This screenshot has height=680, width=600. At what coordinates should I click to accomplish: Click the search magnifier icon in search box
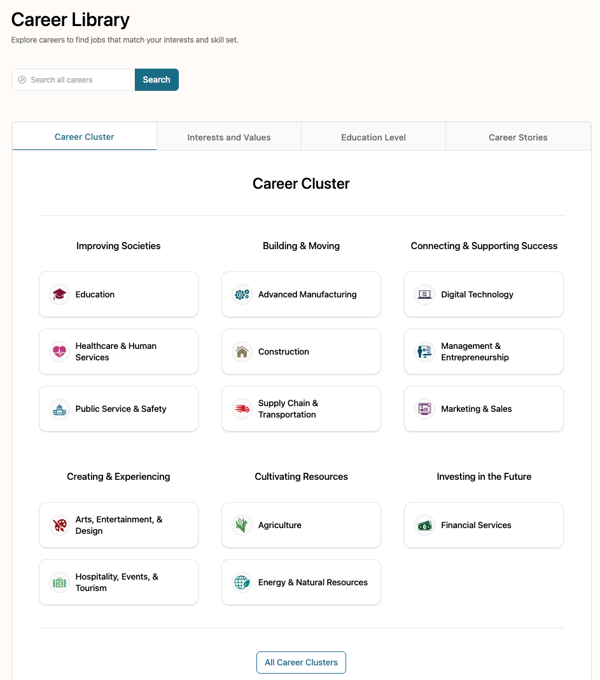pos(22,80)
